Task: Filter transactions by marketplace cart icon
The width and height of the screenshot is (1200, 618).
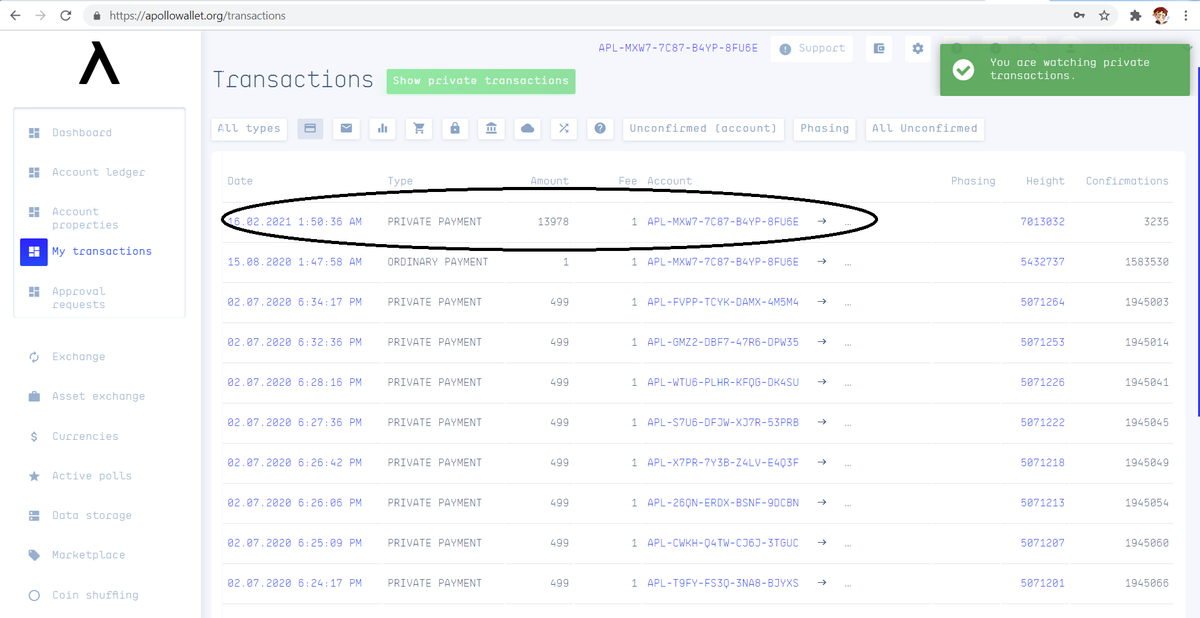Action: pyautogui.click(x=418, y=128)
